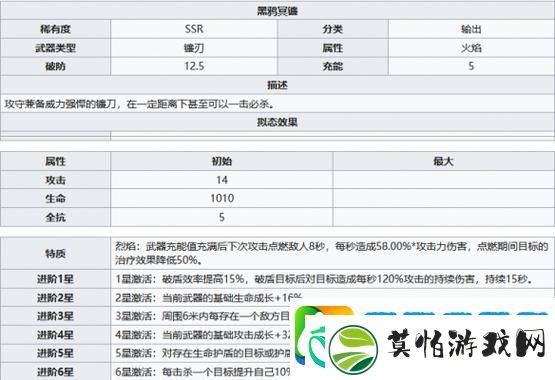Select the 生命 row label
The height and width of the screenshot is (380, 555).
pos(55,198)
